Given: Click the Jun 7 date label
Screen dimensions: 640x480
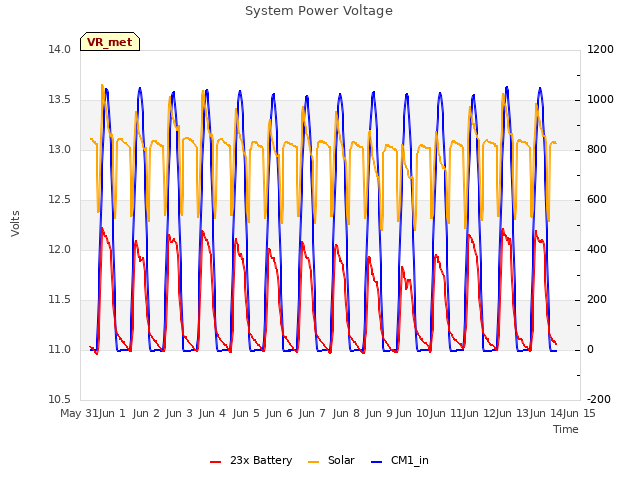Looking at the screenshot, I should [x=312, y=413].
